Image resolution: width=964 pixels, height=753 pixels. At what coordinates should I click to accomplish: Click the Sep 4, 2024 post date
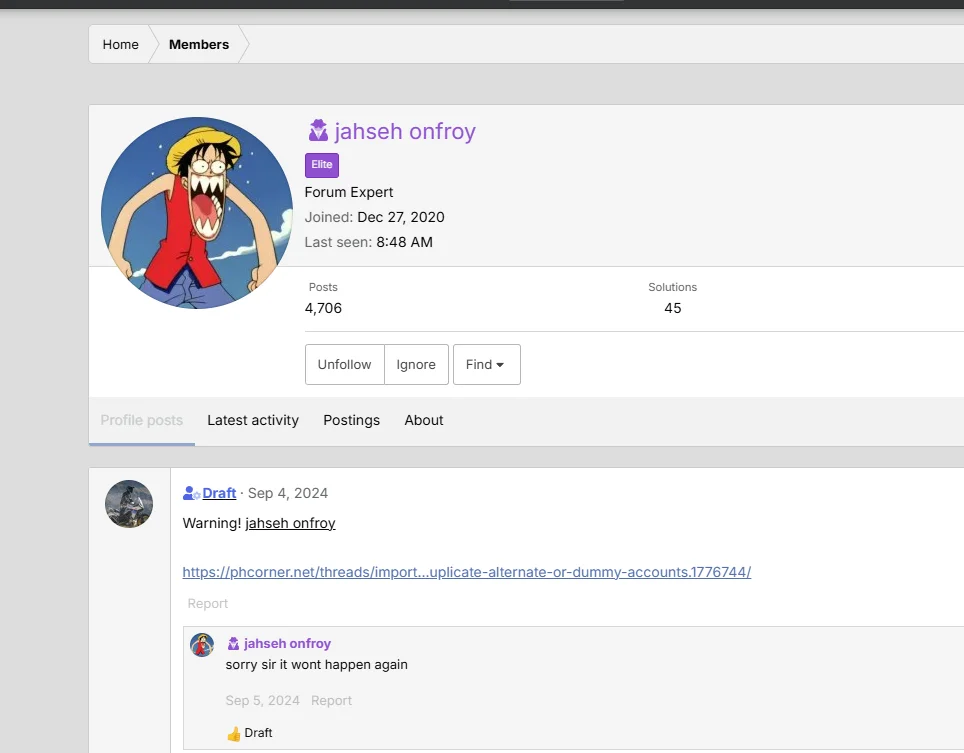tap(288, 493)
